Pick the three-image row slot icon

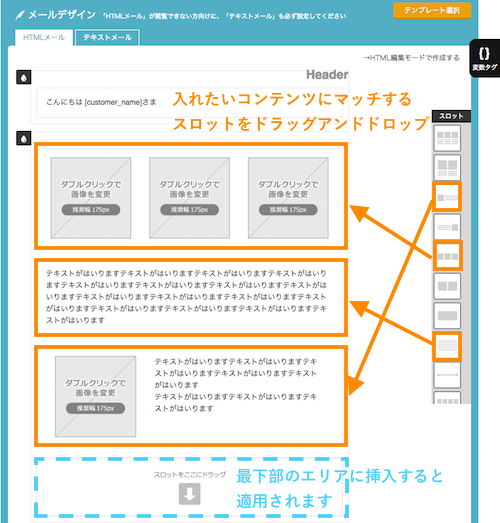click(447, 256)
